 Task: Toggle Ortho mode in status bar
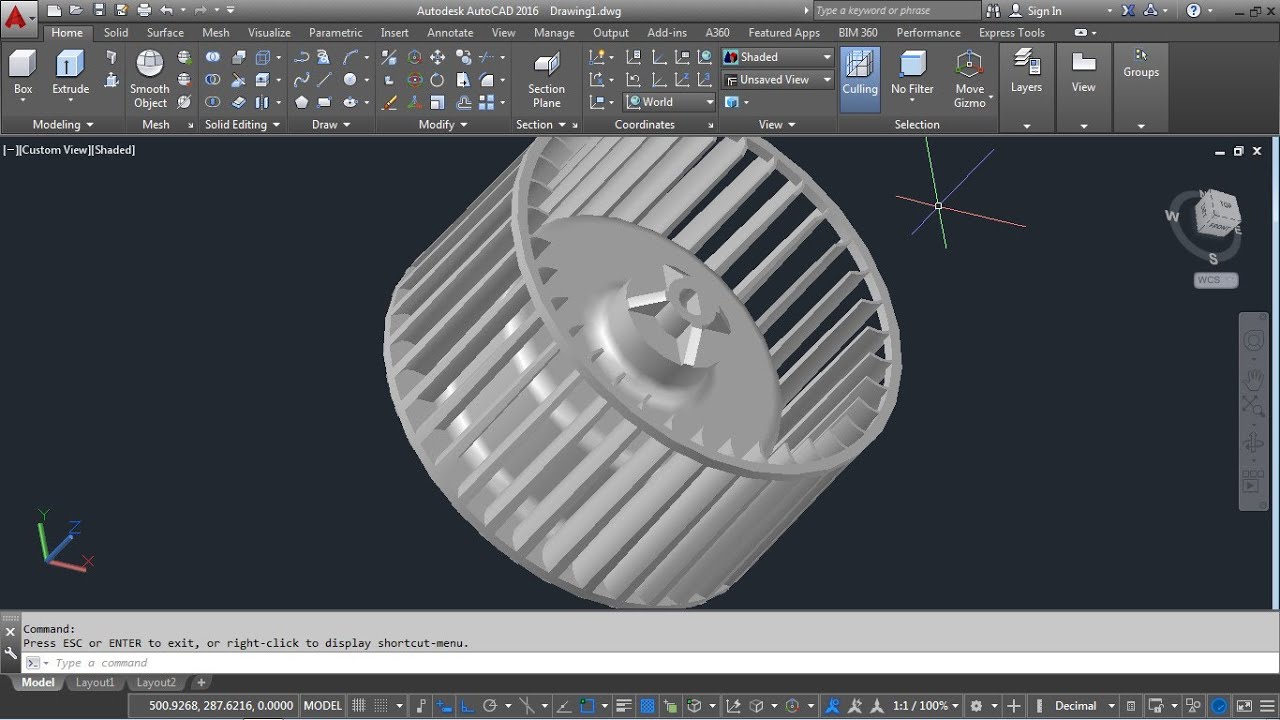(466, 705)
